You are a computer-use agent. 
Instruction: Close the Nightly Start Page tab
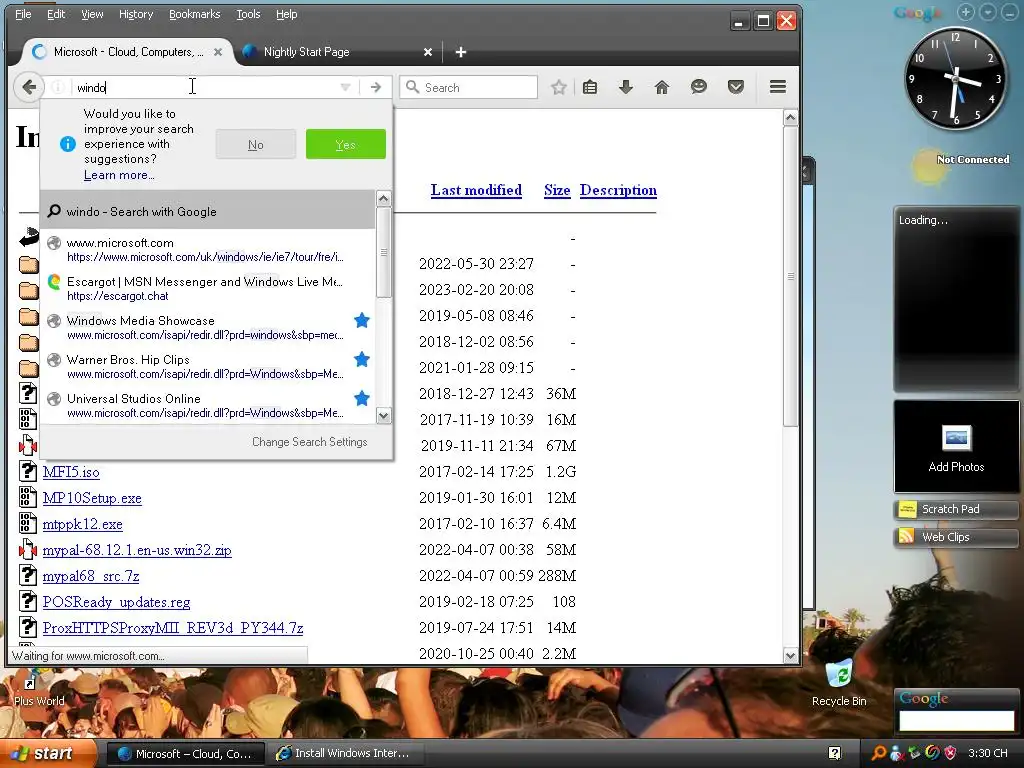pyautogui.click(x=428, y=52)
